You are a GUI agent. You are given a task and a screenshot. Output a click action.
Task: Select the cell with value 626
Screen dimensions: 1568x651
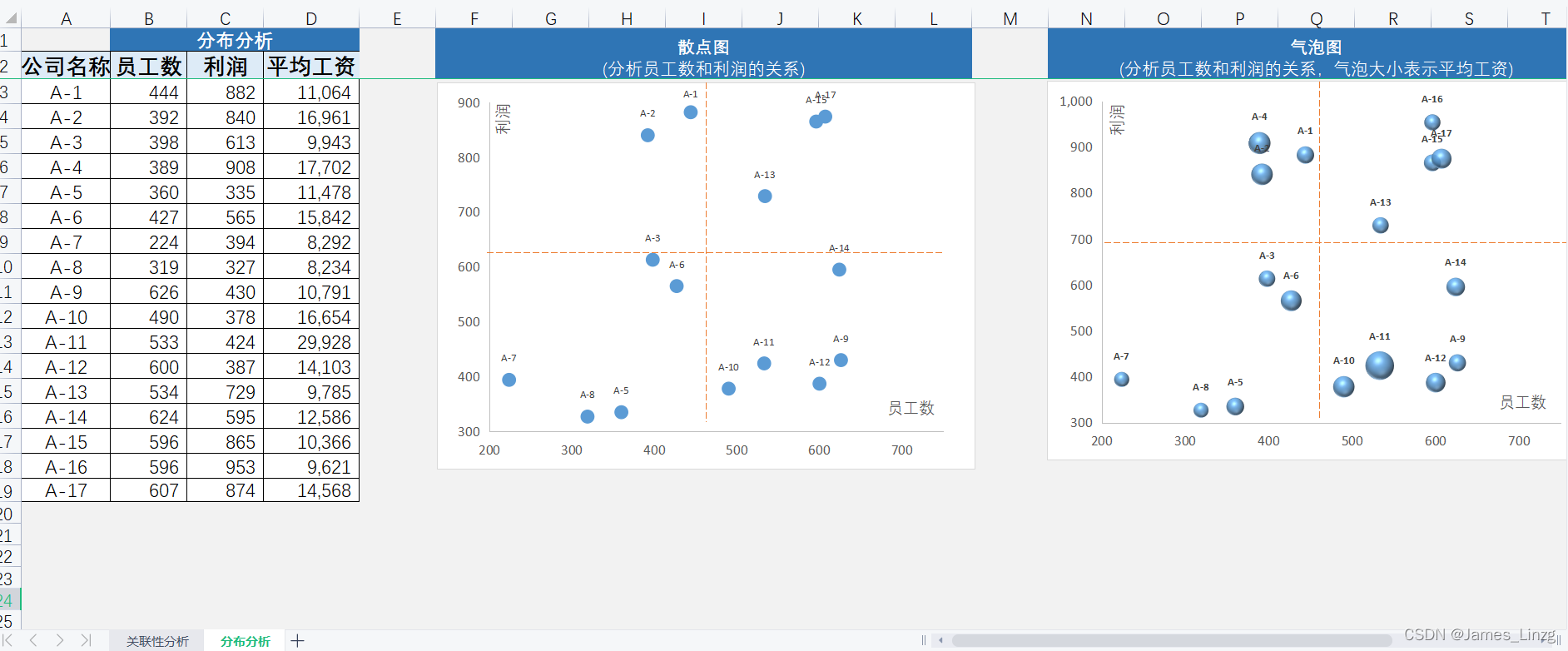[148, 292]
